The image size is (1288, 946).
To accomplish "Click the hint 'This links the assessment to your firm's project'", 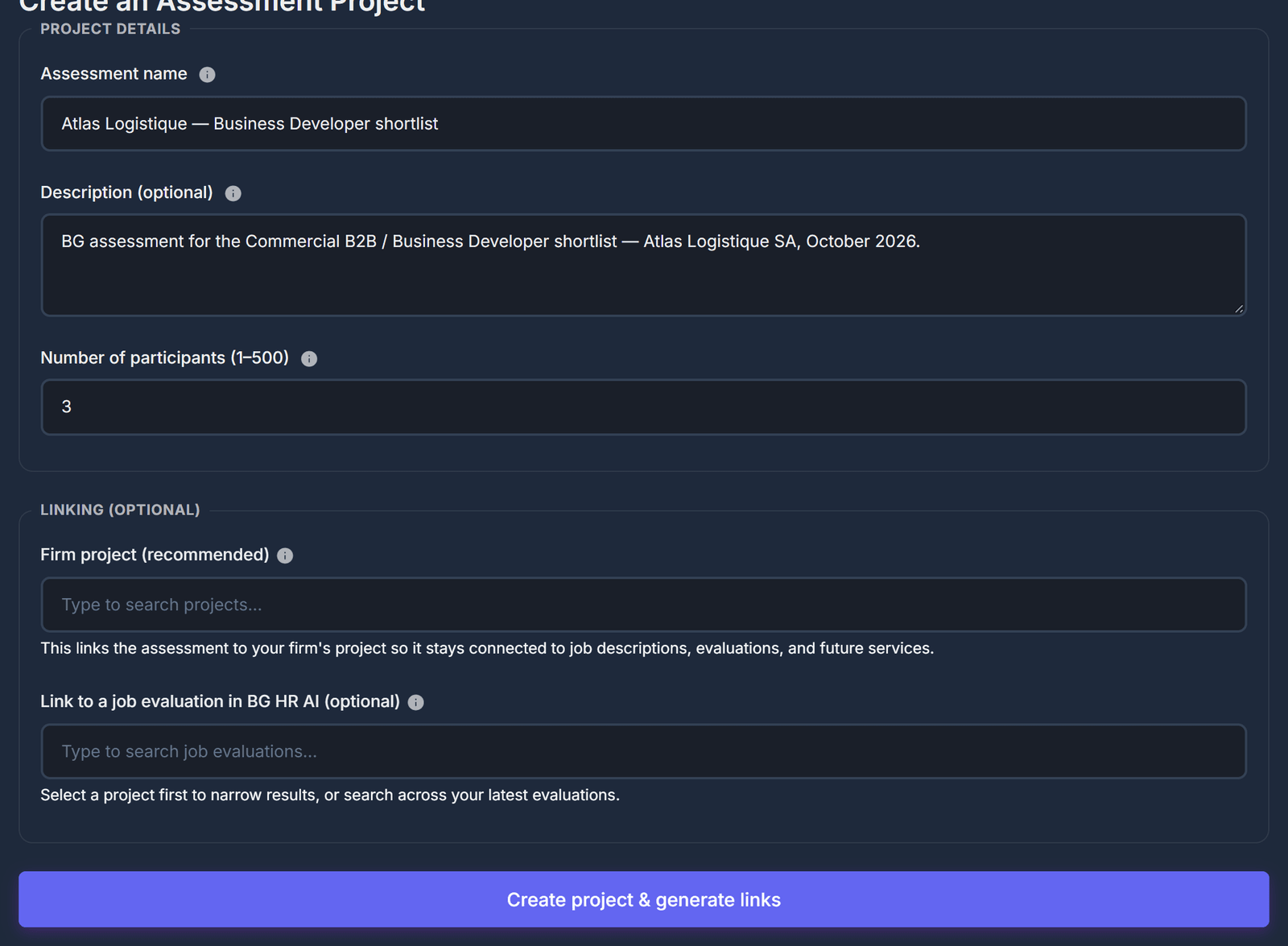I will coord(487,648).
